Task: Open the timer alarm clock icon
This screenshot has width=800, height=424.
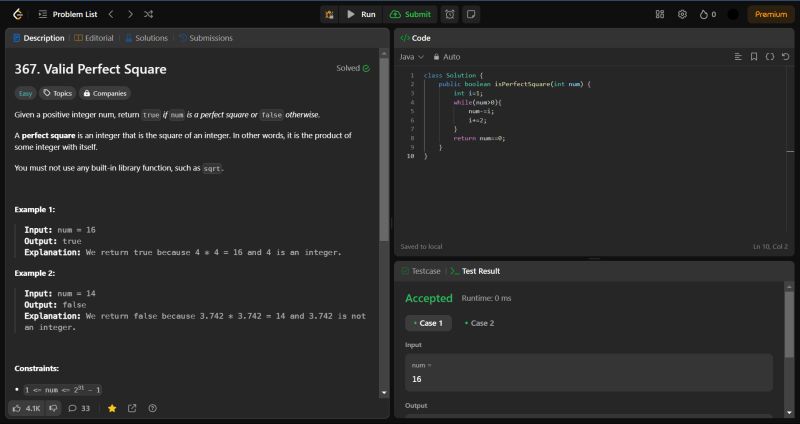Action: click(x=450, y=14)
